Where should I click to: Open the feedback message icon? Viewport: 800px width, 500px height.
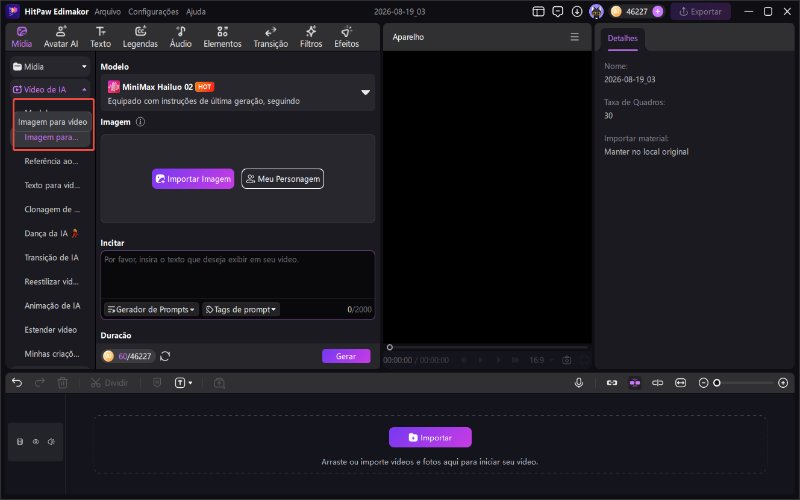558,11
